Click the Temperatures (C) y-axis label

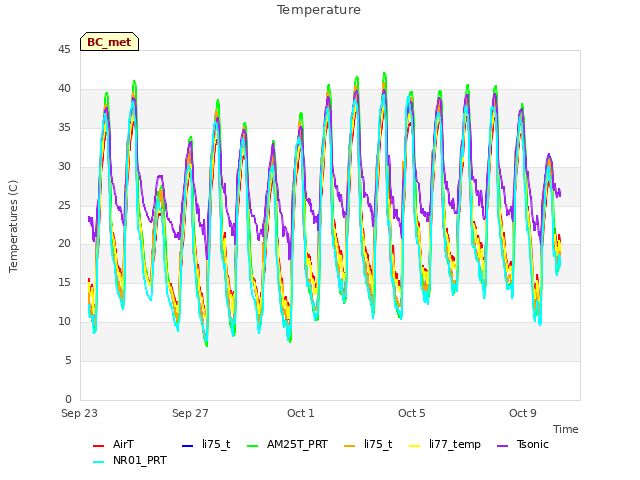(x=13, y=226)
